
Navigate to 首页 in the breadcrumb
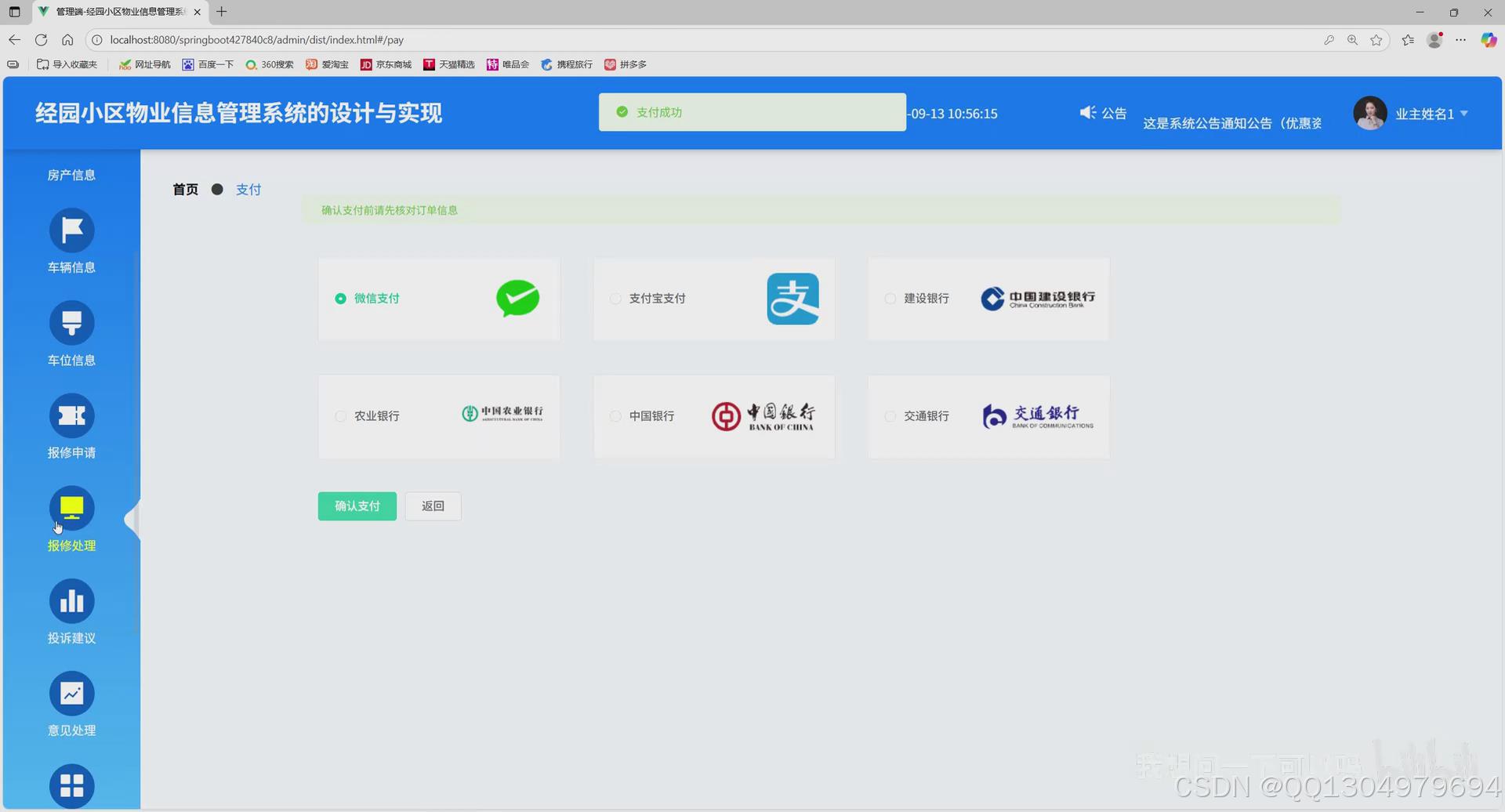coord(186,190)
